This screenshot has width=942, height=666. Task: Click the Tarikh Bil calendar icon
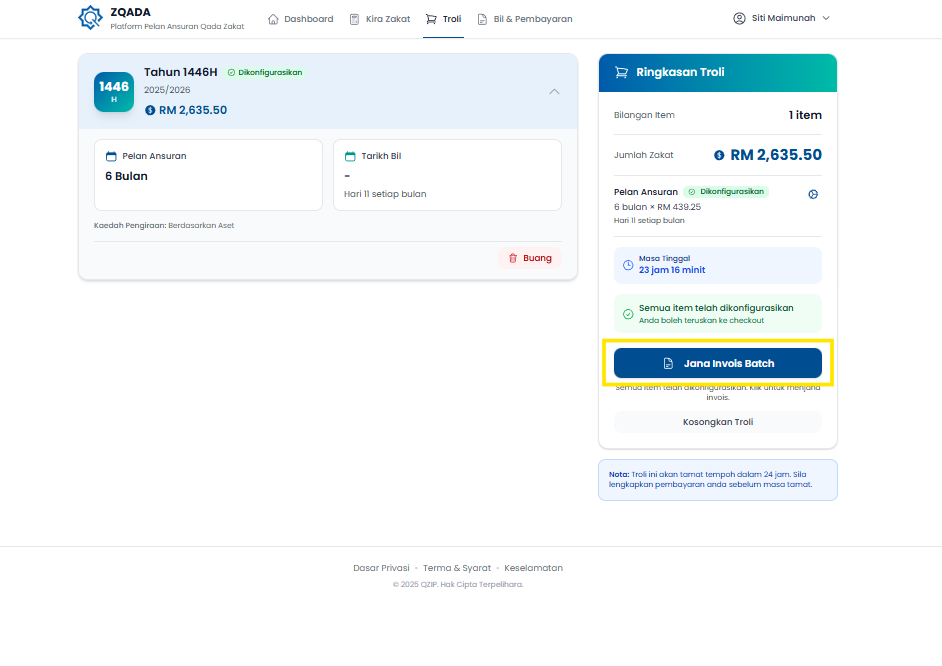(x=350, y=156)
